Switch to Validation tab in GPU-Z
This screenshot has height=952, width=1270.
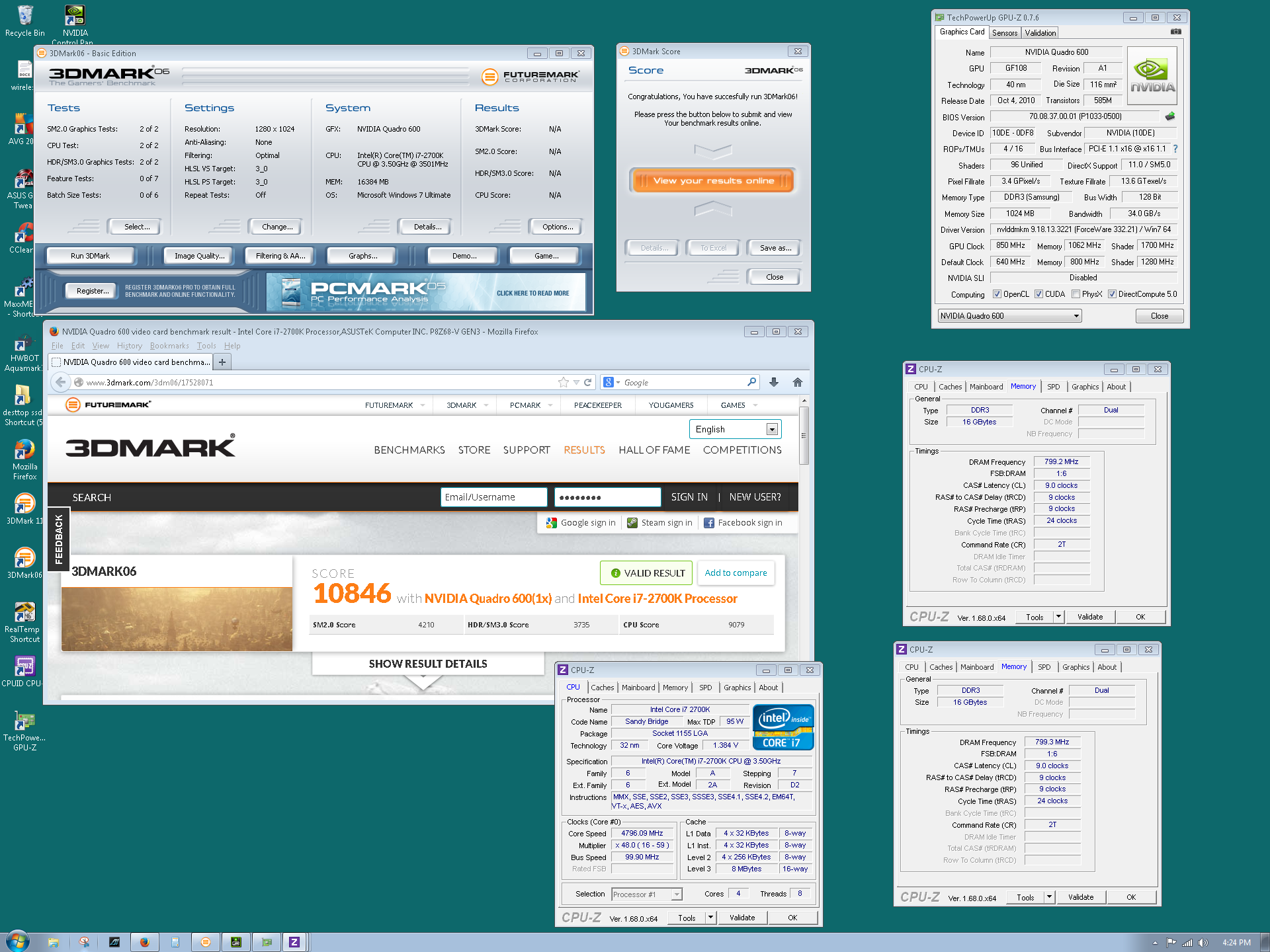pos(1040,32)
